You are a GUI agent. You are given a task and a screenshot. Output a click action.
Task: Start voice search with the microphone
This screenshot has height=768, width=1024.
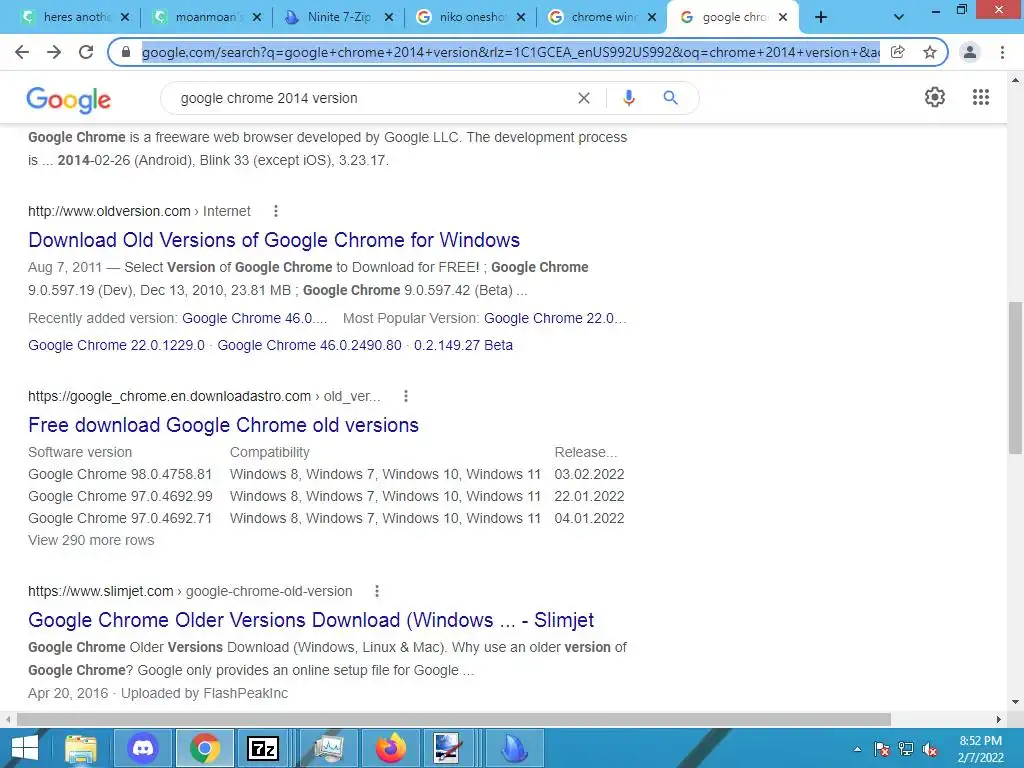628,98
